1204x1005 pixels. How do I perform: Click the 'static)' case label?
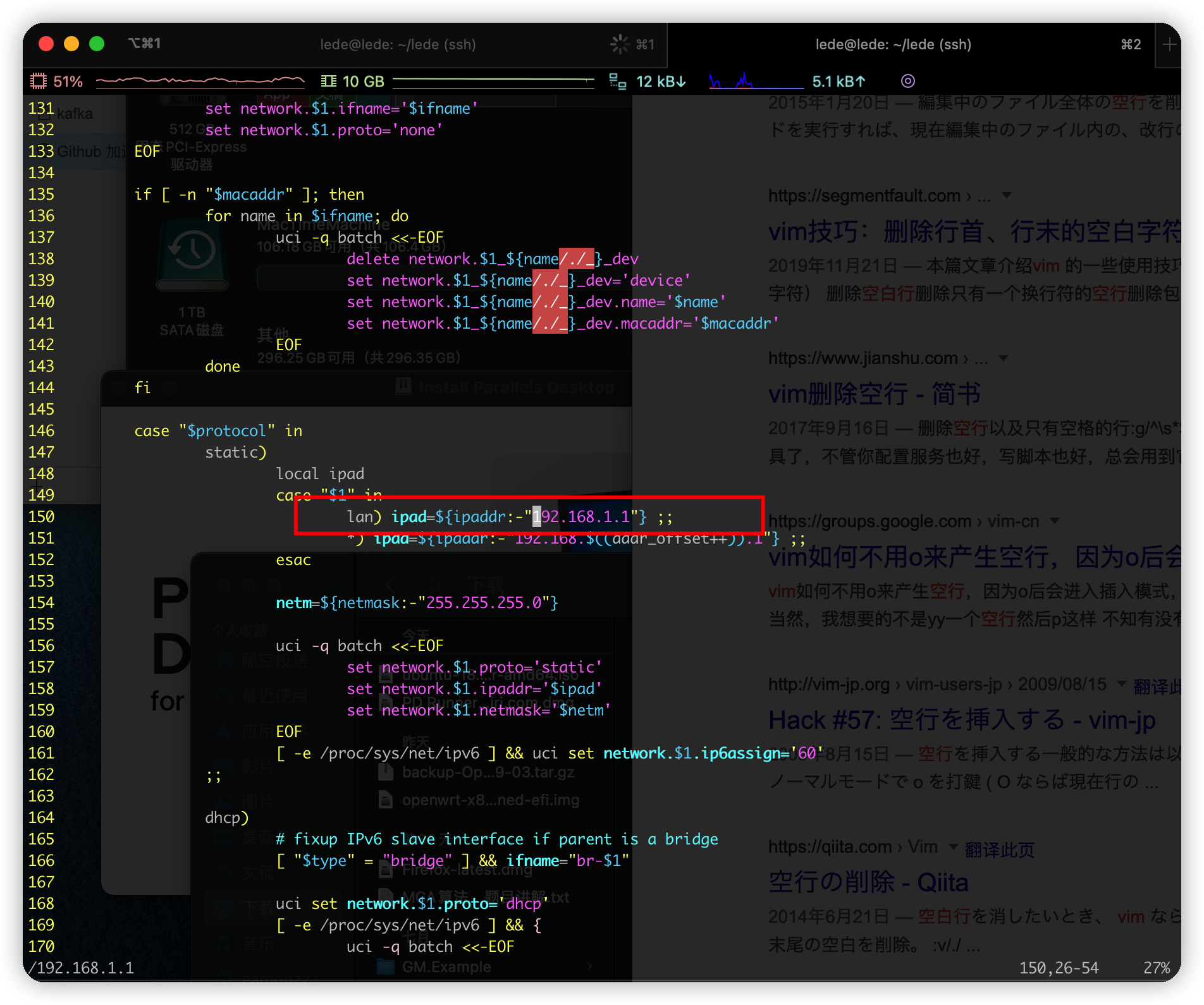tap(235, 452)
